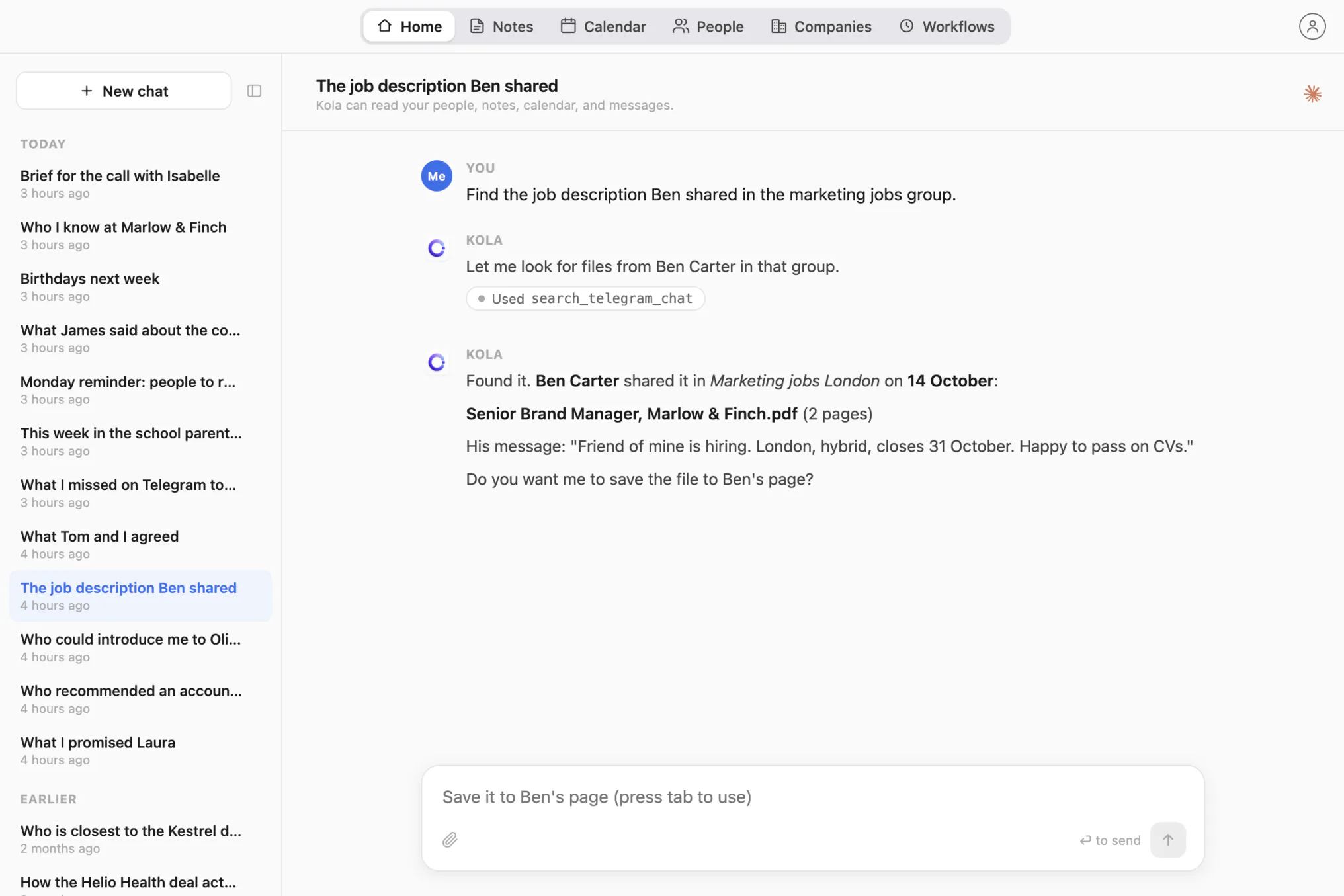Click the message input field
1344x896 pixels.
(x=813, y=797)
